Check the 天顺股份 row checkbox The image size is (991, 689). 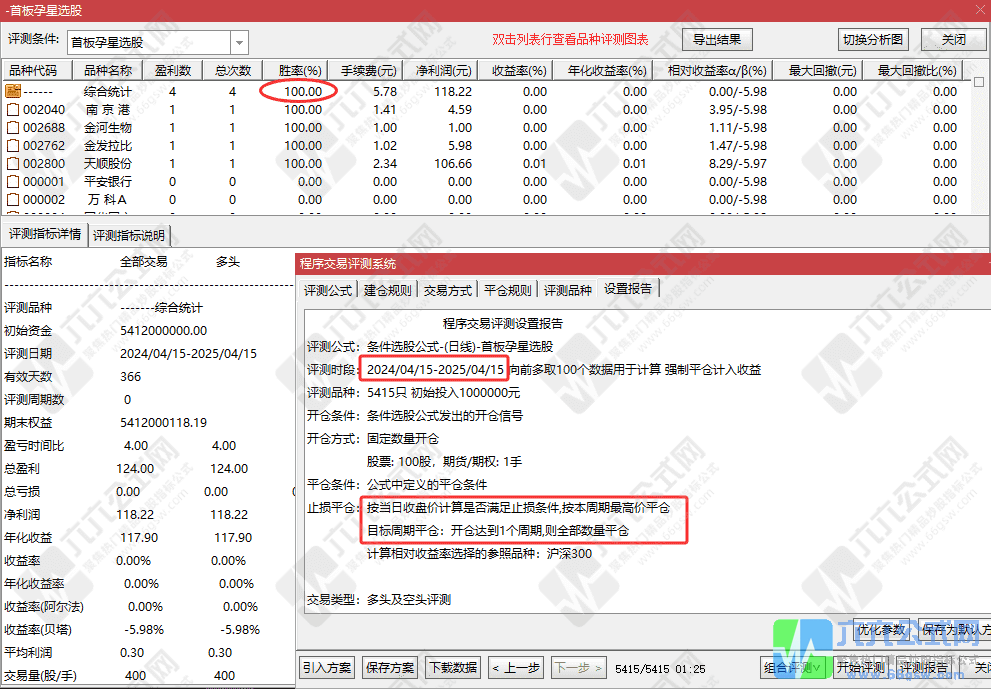click(x=12, y=163)
